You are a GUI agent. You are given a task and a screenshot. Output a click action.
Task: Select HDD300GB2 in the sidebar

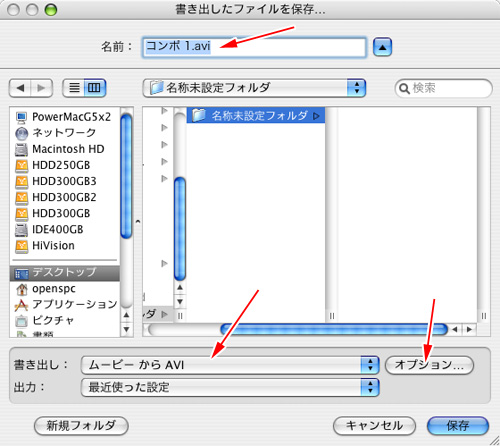pyautogui.click(x=65, y=197)
